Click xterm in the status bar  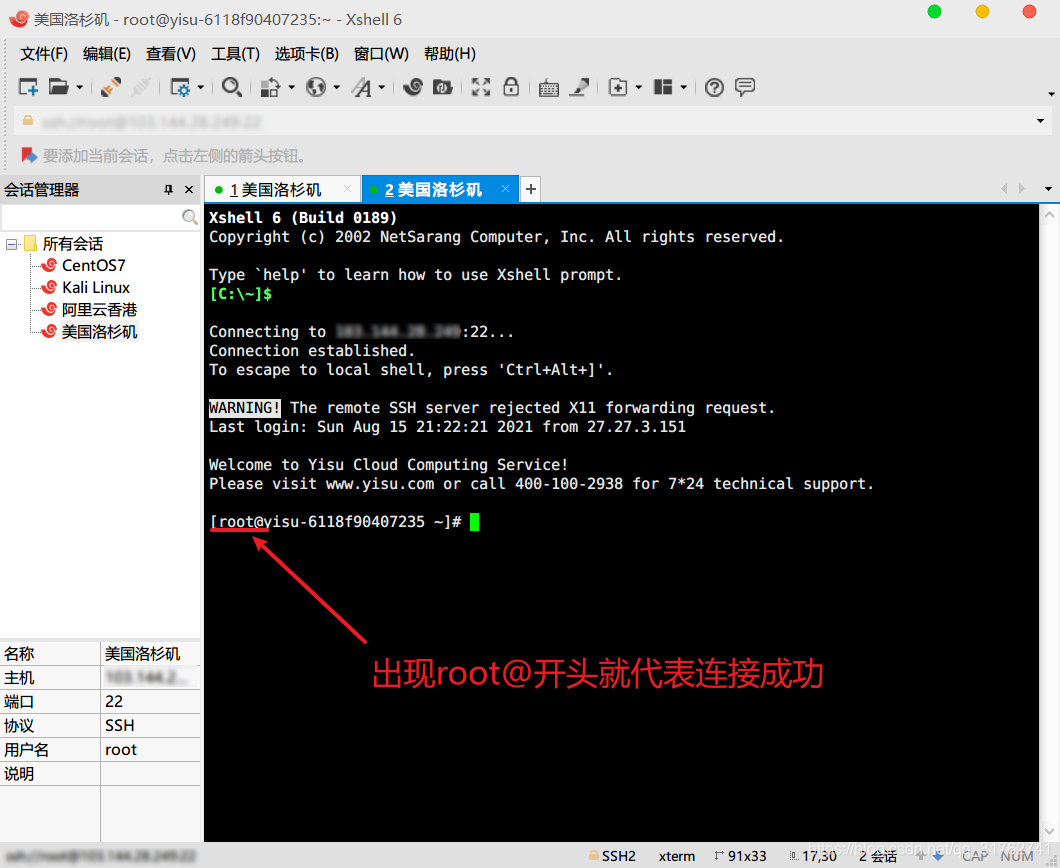pyautogui.click(x=677, y=857)
